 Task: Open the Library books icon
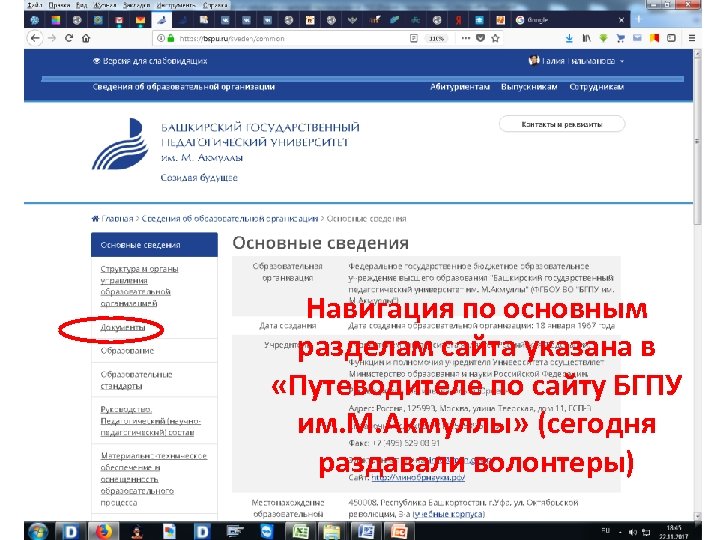586,39
